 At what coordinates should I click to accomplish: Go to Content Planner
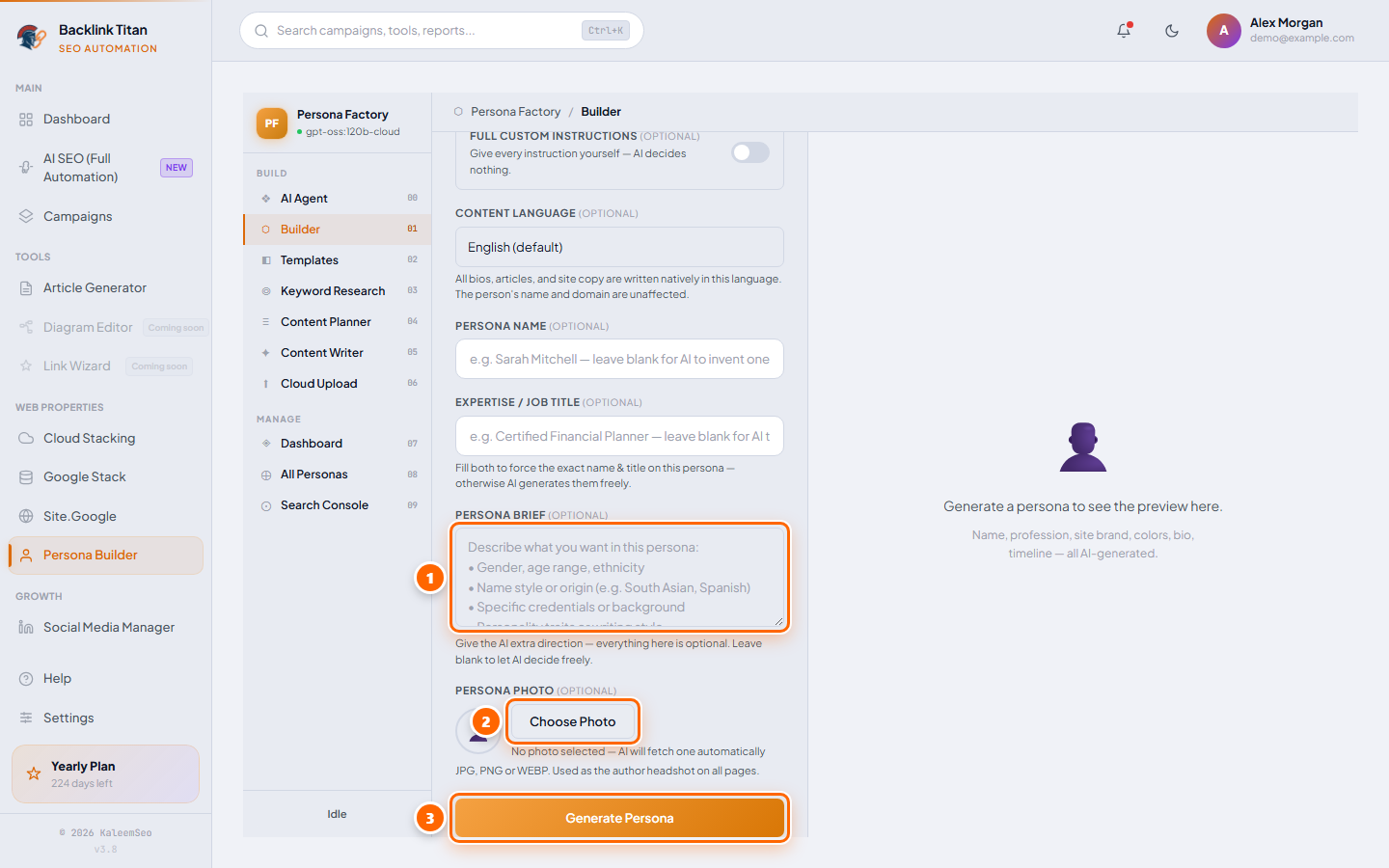[338, 322]
